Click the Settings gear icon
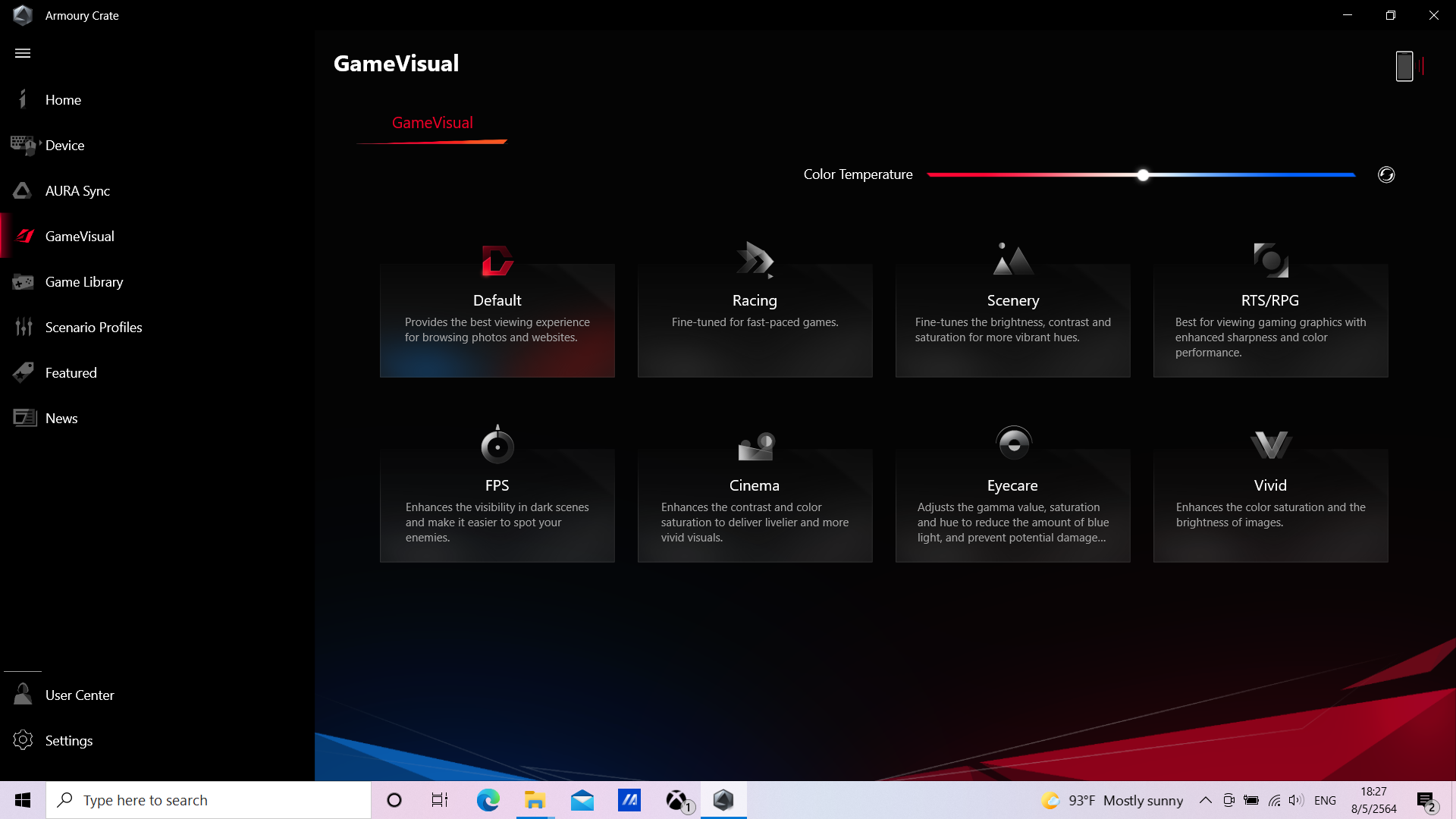The height and width of the screenshot is (819, 1456). pos(23,740)
